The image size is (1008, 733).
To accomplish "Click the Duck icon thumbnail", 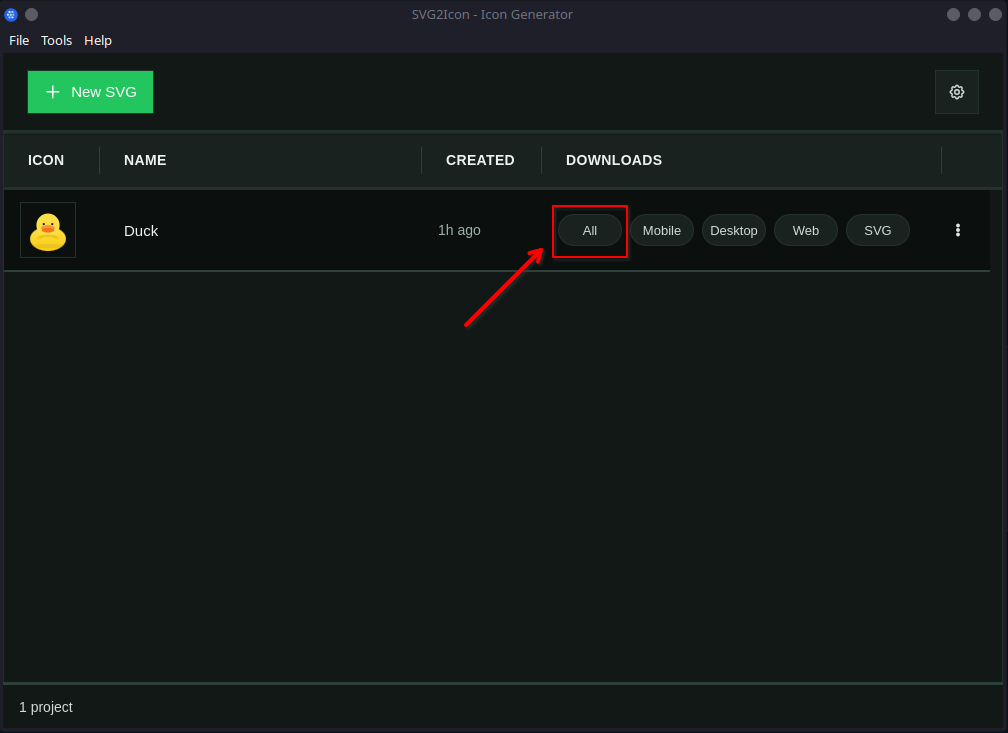I will pos(48,230).
